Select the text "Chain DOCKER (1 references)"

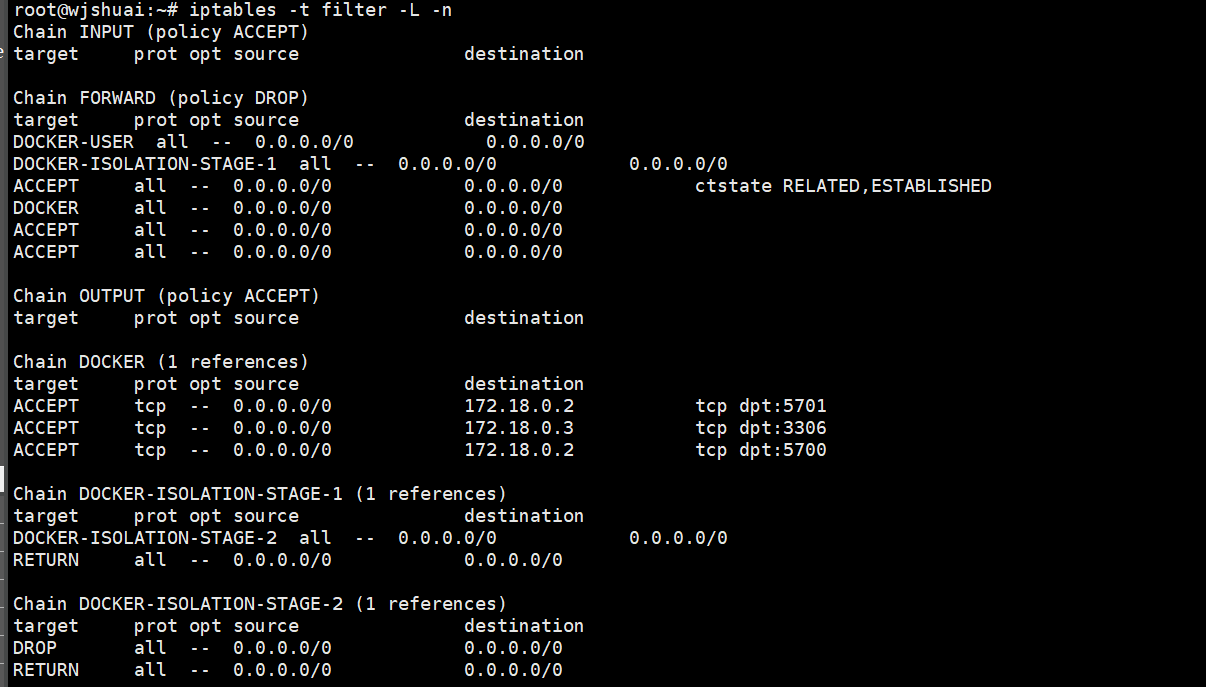tap(161, 362)
